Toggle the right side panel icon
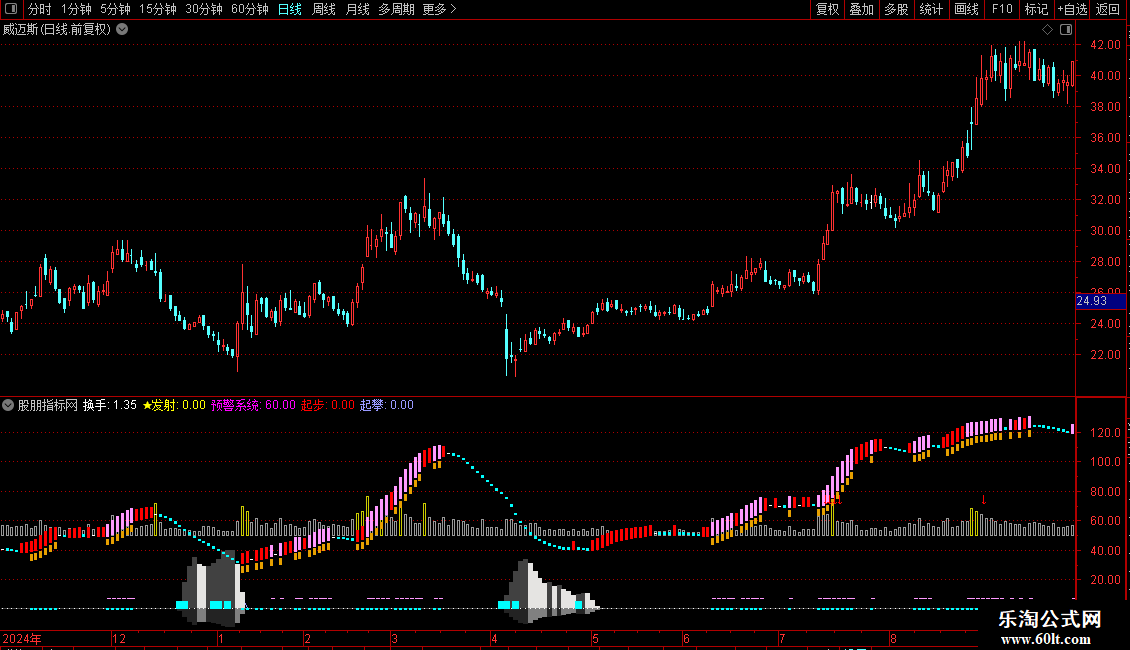The height and width of the screenshot is (650, 1130). coord(1066,30)
